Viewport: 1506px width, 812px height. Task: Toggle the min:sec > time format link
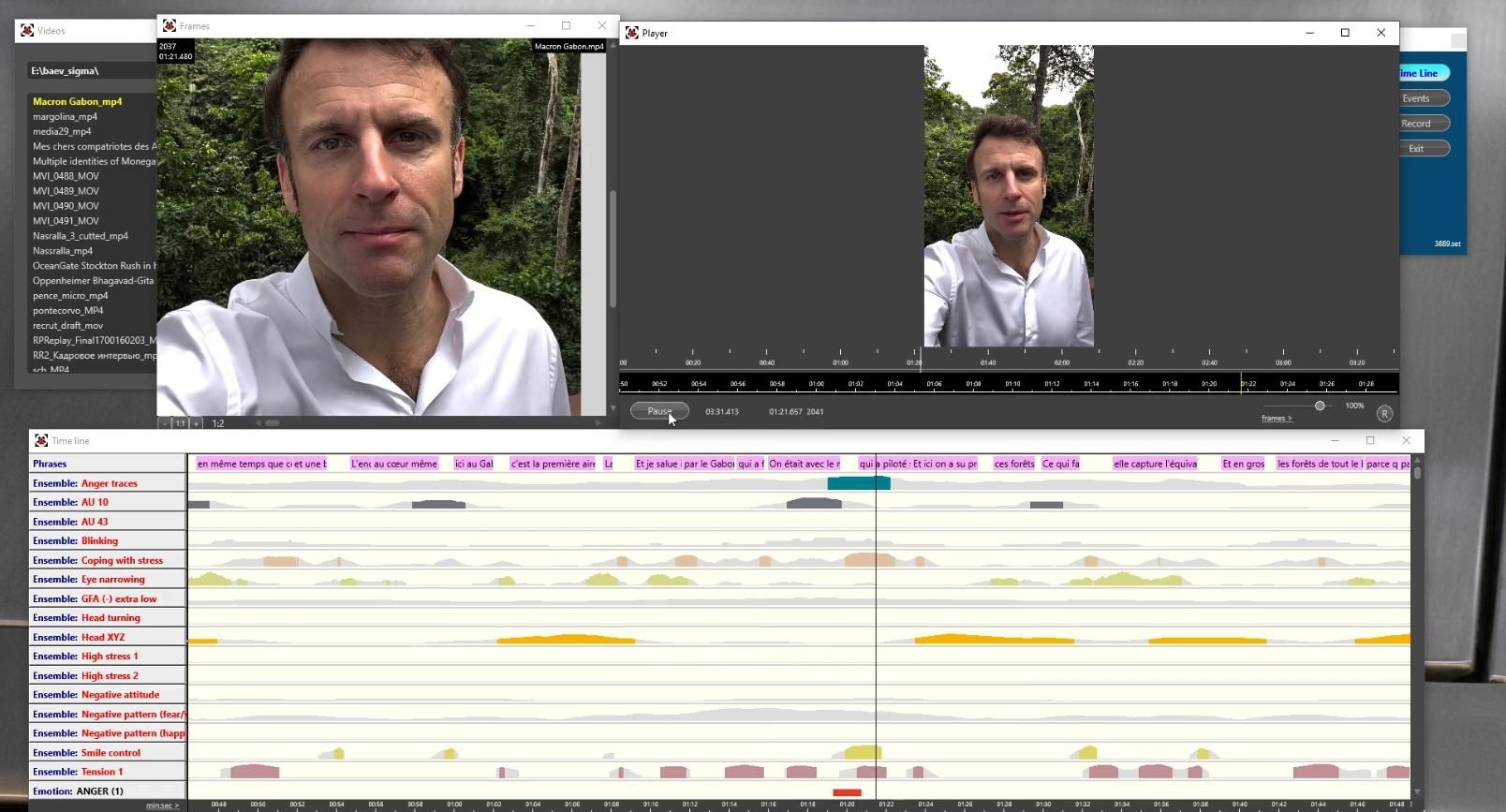pos(162,805)
